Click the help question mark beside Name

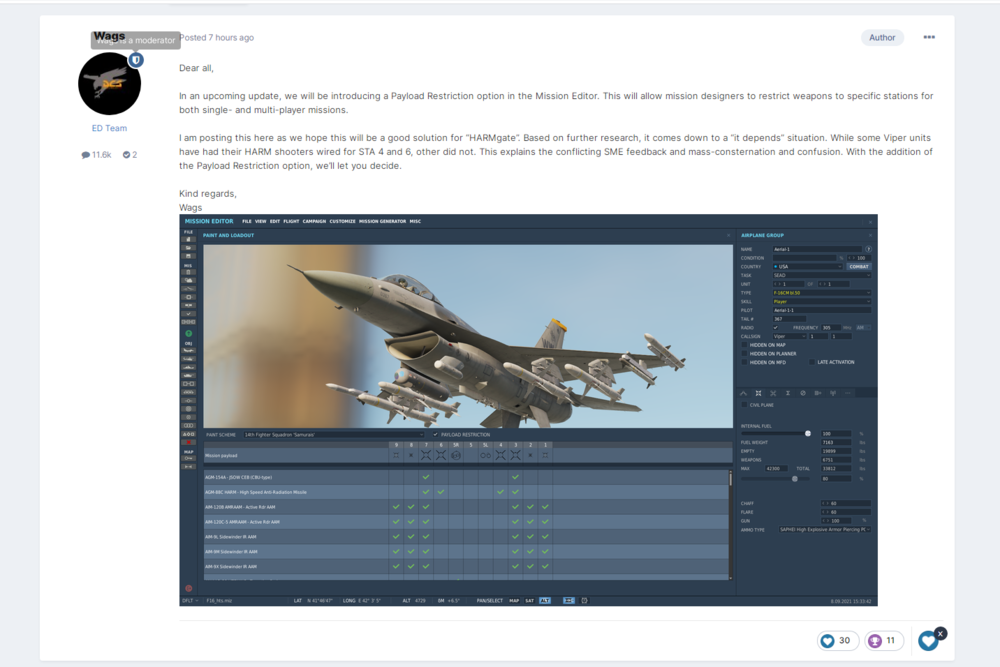[x=868, y=249]
